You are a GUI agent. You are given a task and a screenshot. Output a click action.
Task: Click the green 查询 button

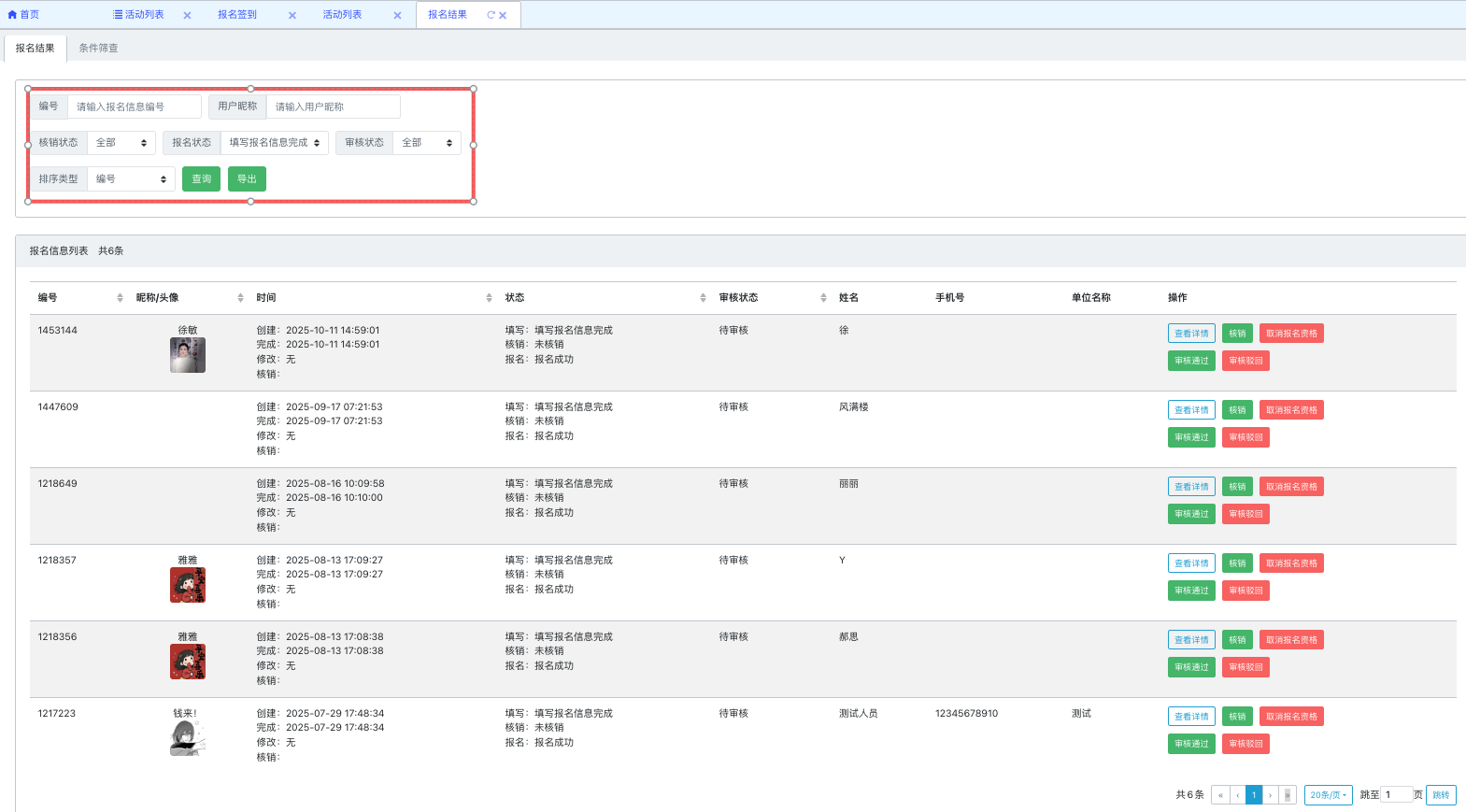click(x=201, y=179)
